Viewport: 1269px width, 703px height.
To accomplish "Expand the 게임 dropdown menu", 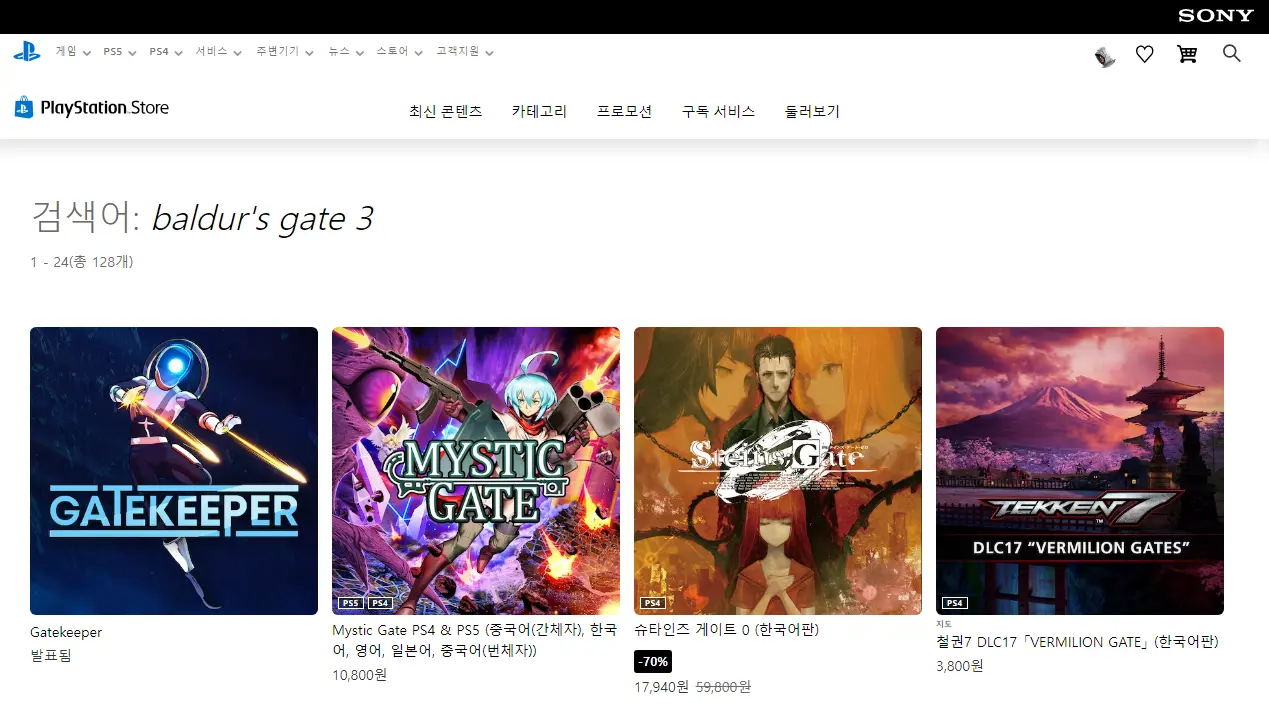I will [x=67, y=51].
